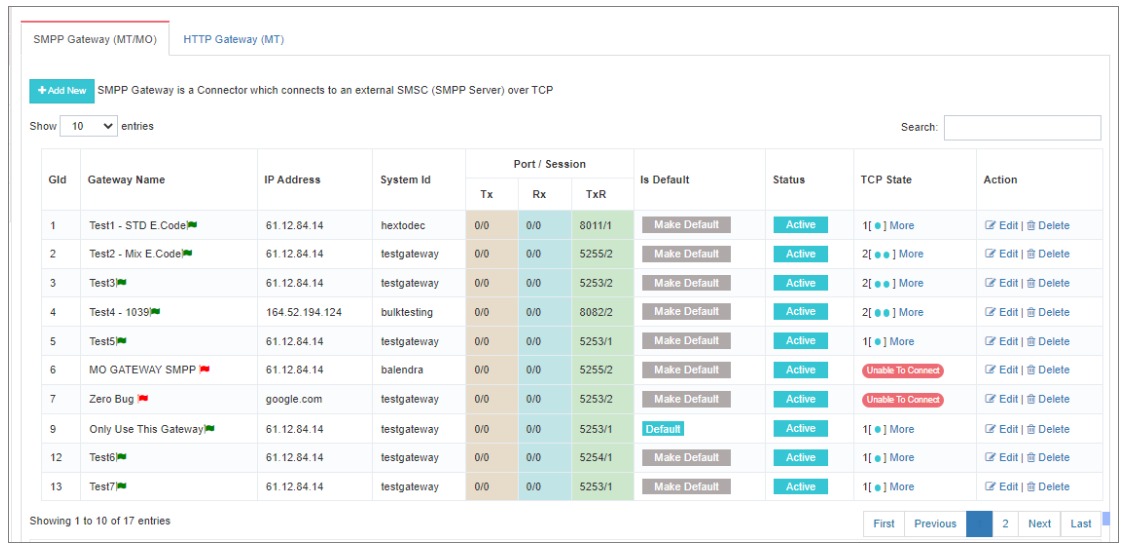Click the Previous pagination button
1127x548 pixels.
click(x=935, y=524)
